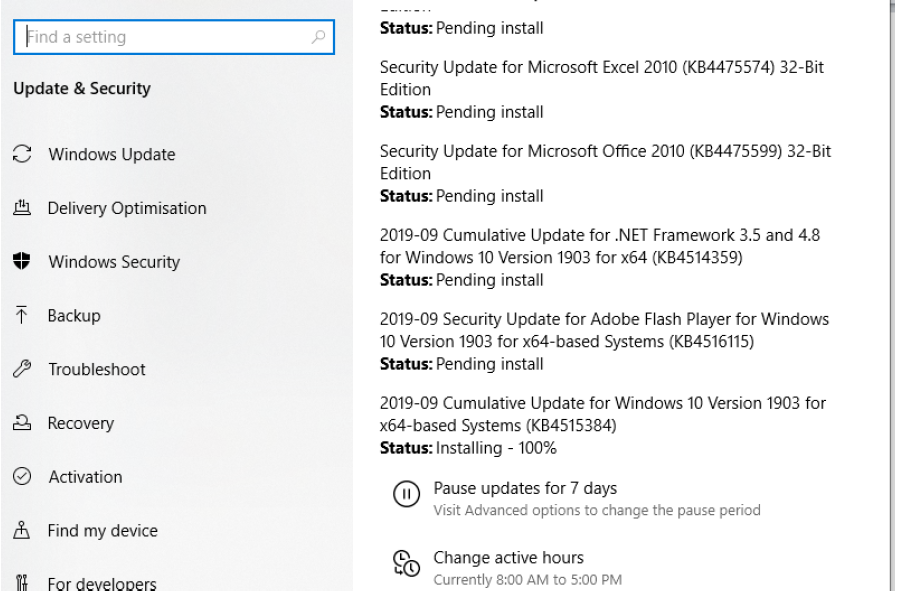This screenshot has height=592, width=897.
Task: Click Change active hours
Action: coord(508,557)
